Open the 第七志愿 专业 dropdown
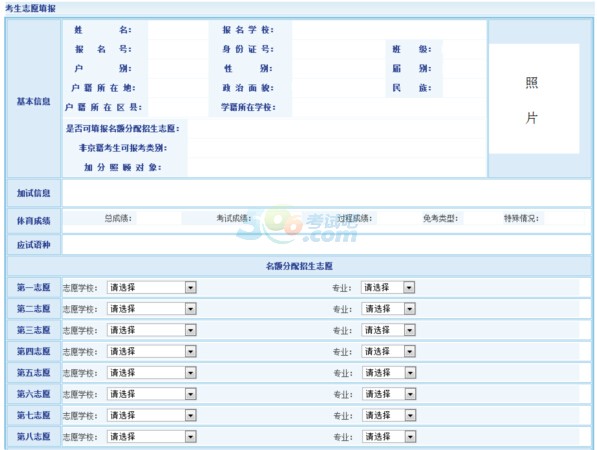Viewport: 597px width, 450px height. [x=388, y=415]
